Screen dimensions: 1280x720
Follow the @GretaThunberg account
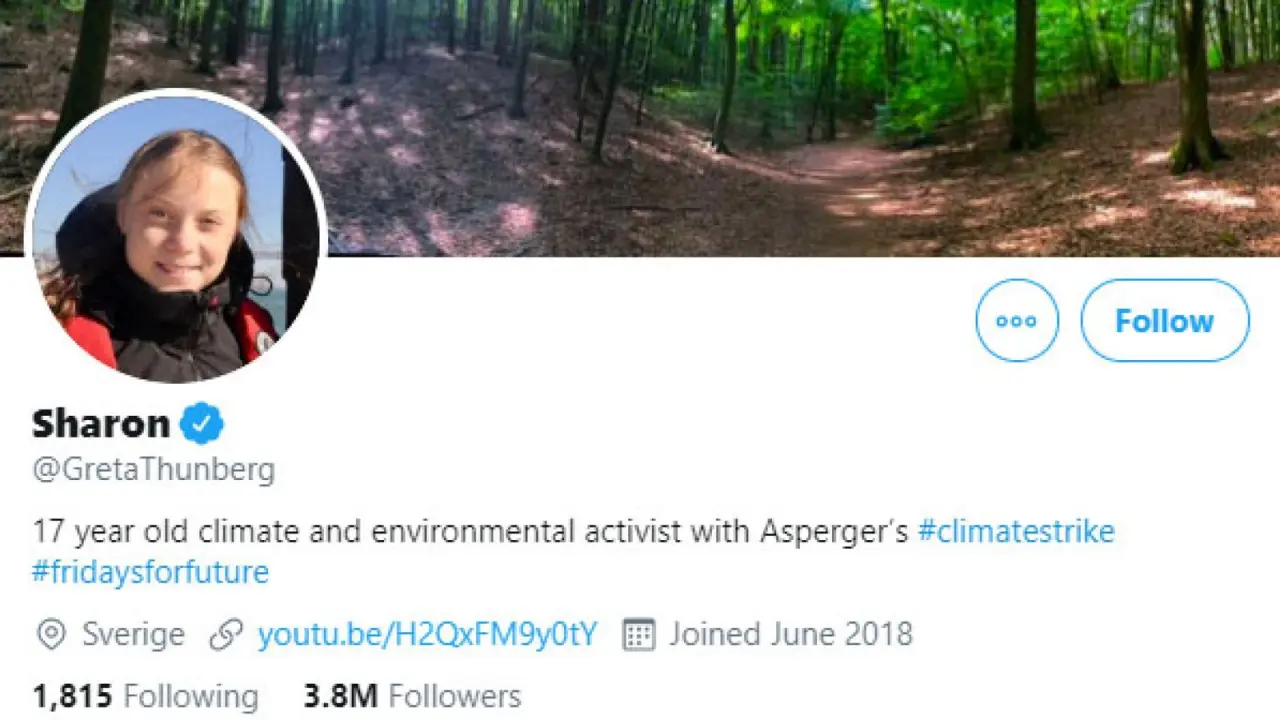tap(1164, 321)
